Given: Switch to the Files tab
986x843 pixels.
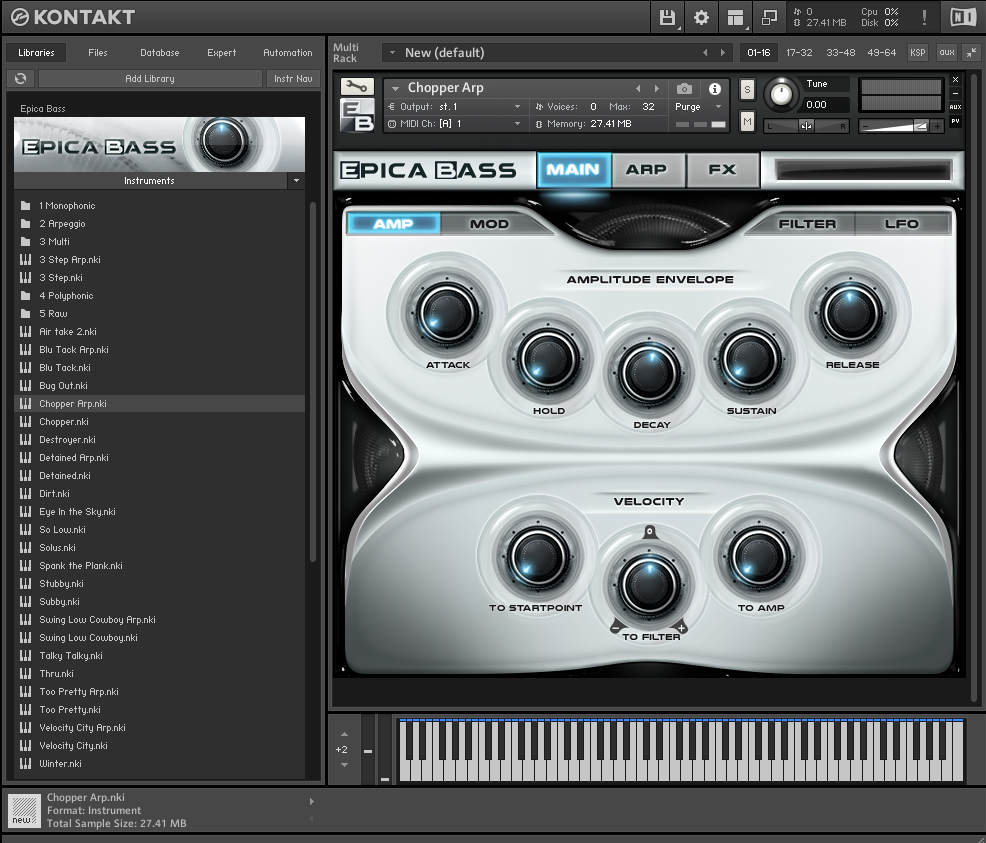Looking at the screenshot, I should 97,53.
